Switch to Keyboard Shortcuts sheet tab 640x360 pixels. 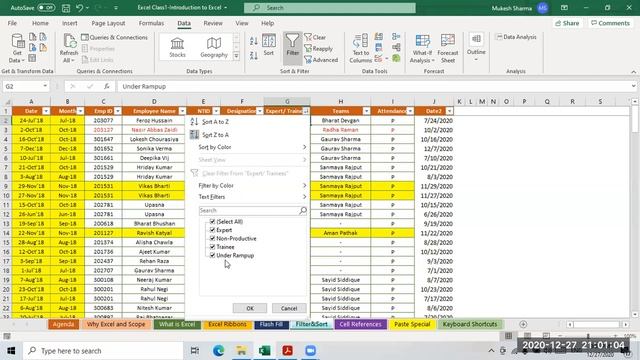tap(470, 324)
